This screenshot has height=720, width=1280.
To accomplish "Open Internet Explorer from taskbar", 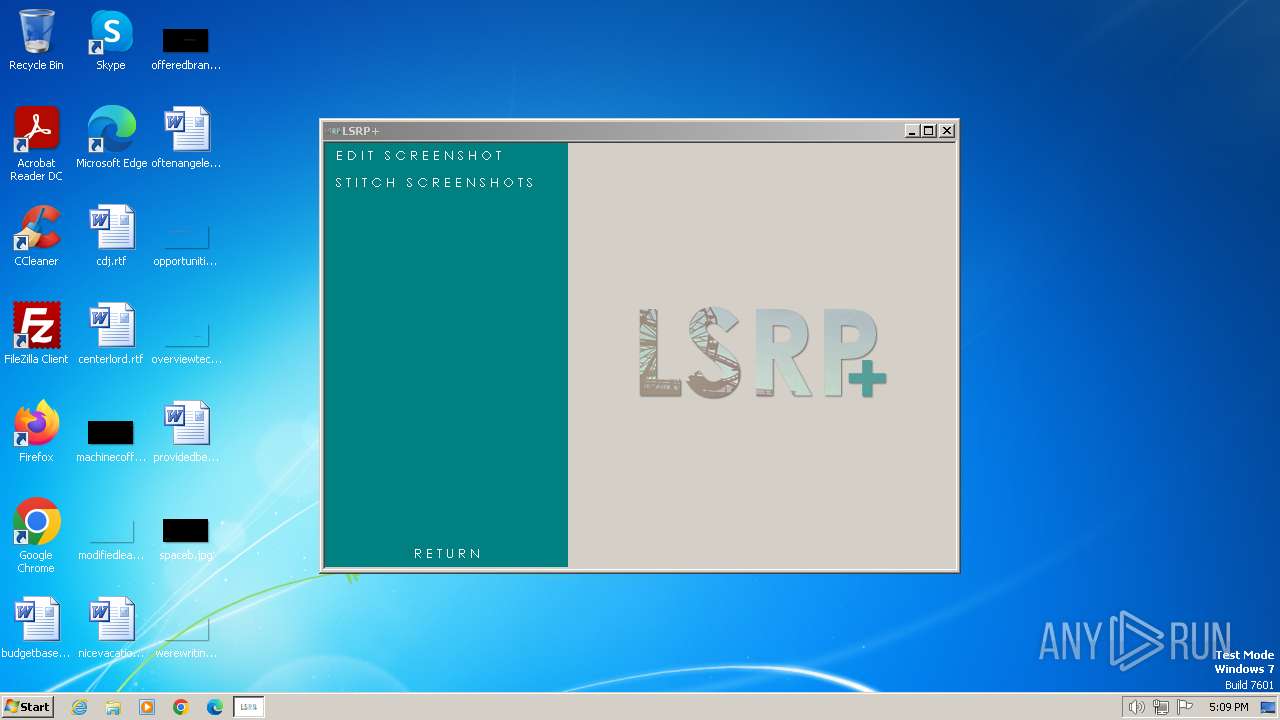I will coord(80,707).
